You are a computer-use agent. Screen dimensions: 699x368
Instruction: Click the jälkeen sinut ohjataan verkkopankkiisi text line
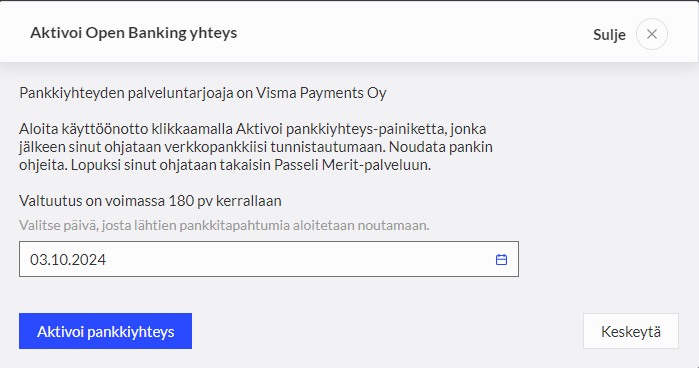[202, 147]
